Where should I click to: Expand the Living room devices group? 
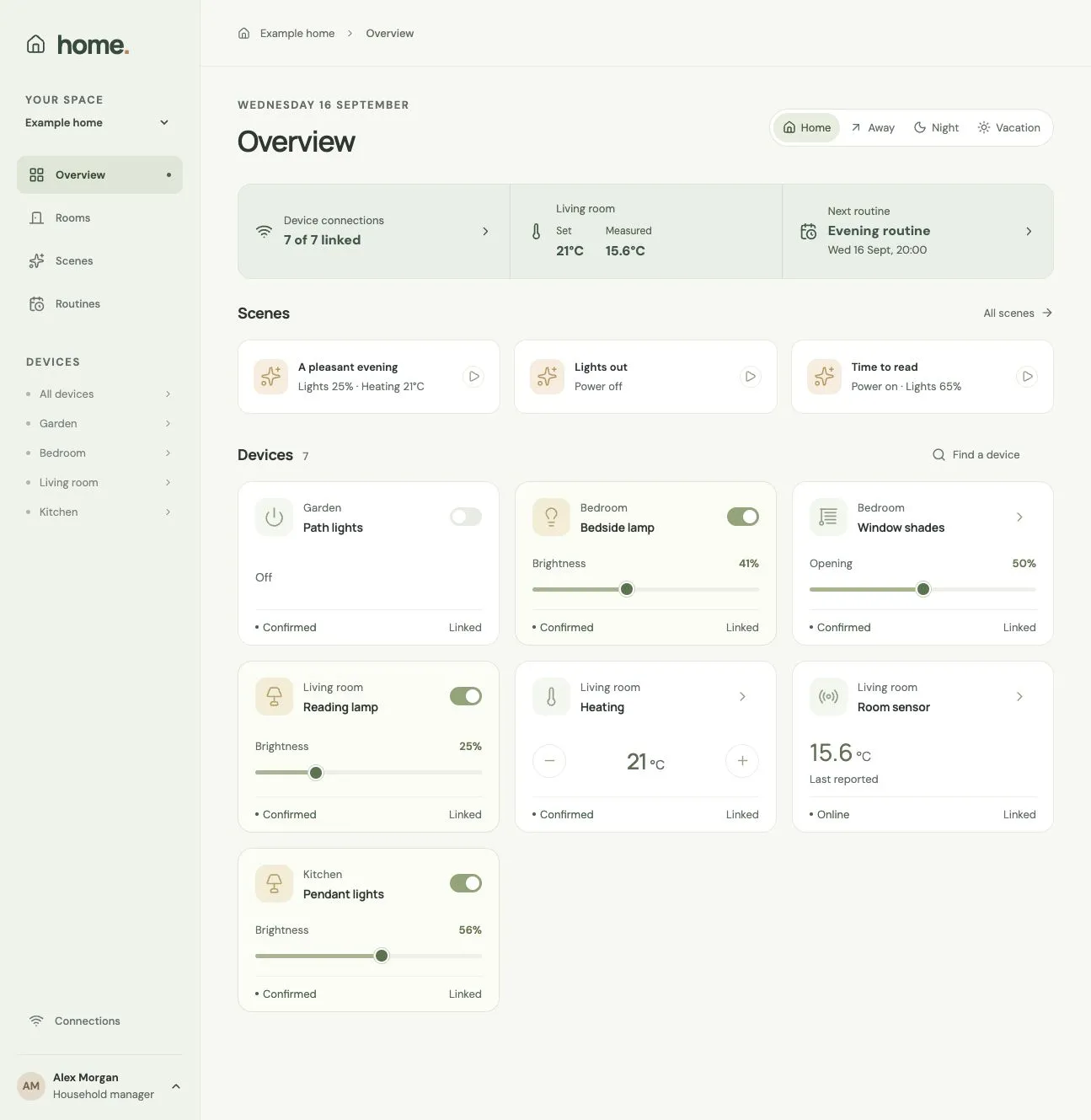click(99, 483)
